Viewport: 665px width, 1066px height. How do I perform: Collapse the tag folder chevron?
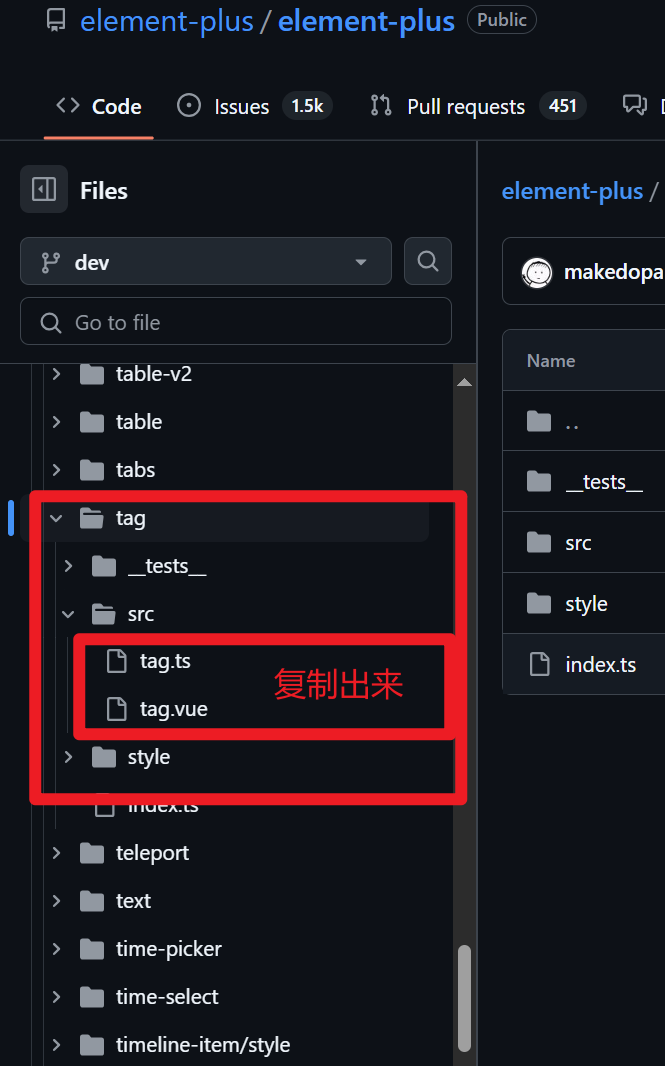(56, 518)
